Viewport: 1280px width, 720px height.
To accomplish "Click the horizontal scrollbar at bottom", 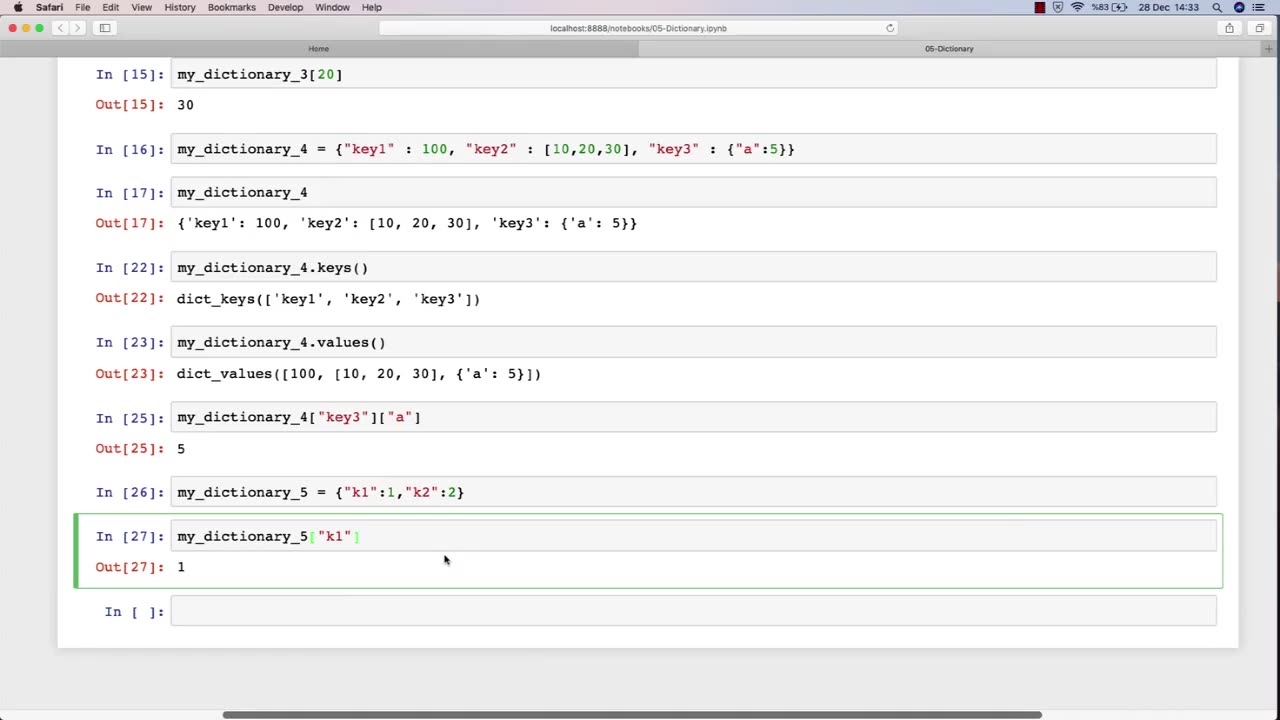I will coord(632,714).
